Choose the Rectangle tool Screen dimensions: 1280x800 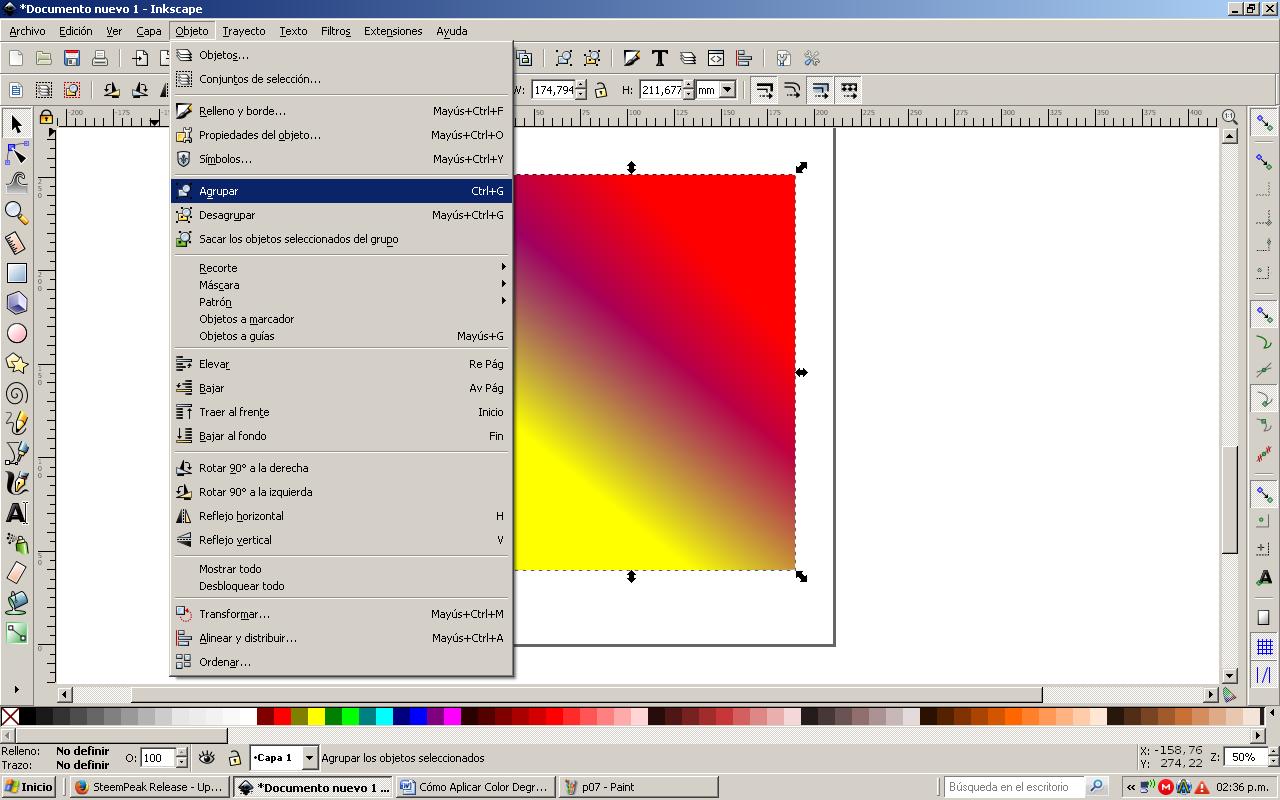16,273
